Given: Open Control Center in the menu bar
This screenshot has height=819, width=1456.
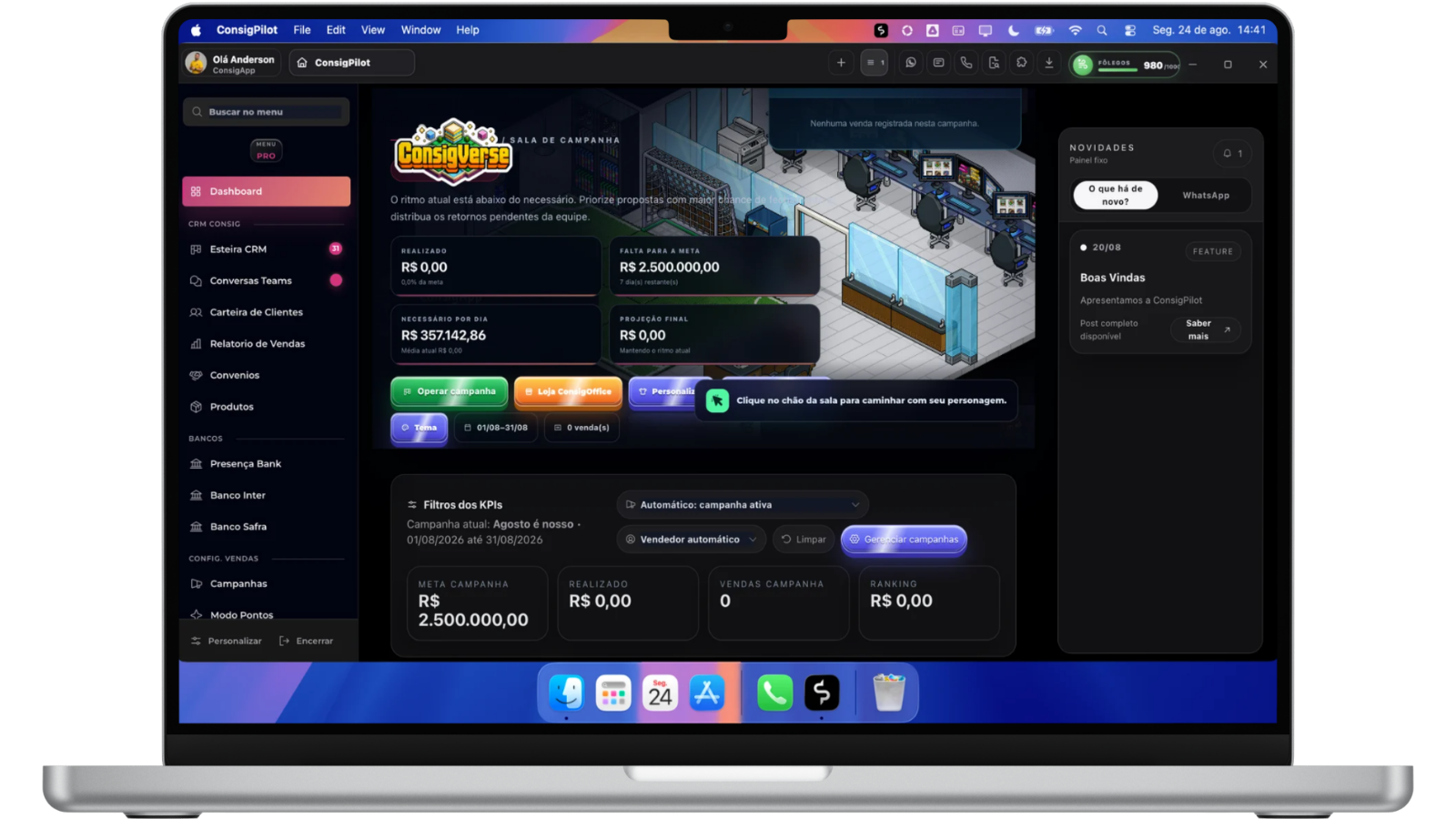Looking at the screenshot, I should coord(1130,30).
